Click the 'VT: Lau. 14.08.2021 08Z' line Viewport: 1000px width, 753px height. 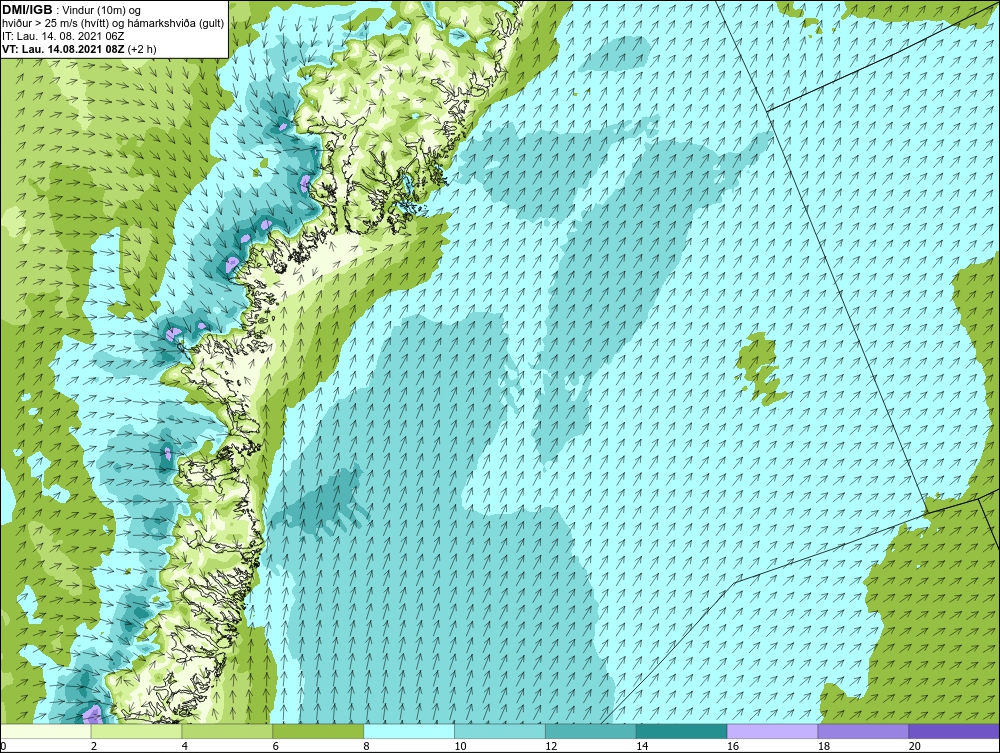pos(64,48)
